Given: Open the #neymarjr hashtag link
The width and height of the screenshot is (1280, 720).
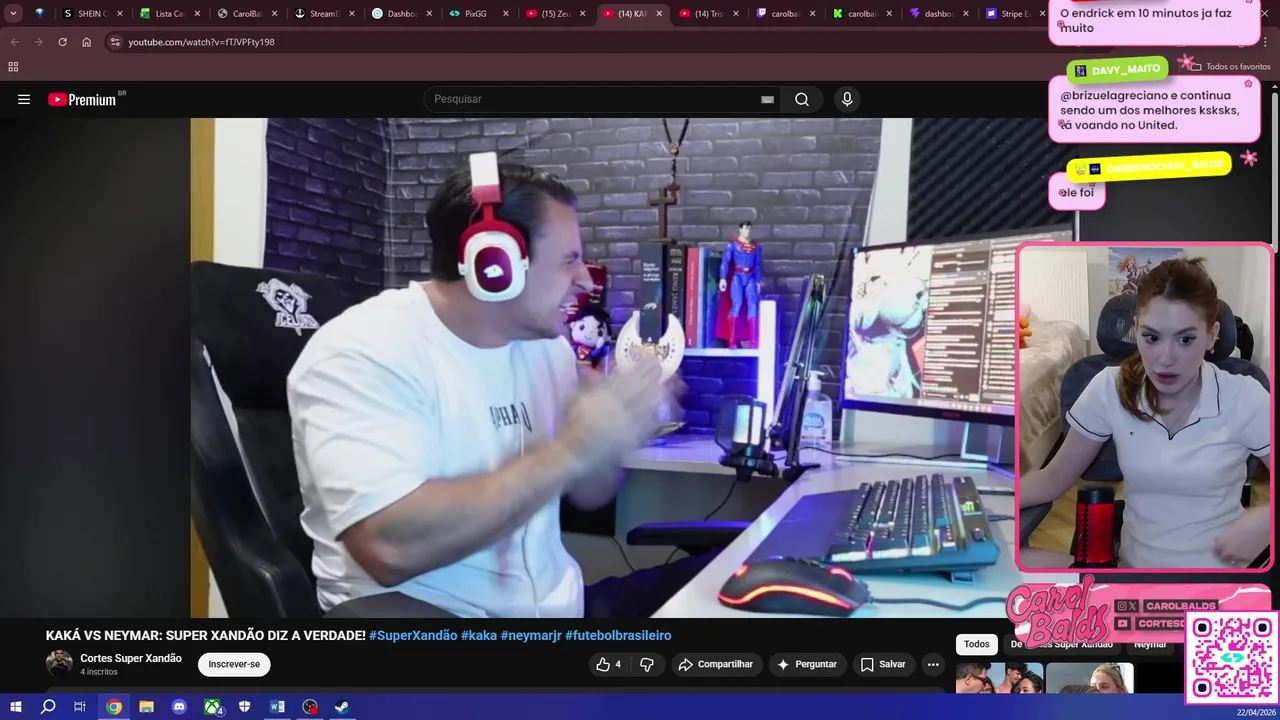Looking at the screenshot, I should pyautogui.click(x=531, y=635).
